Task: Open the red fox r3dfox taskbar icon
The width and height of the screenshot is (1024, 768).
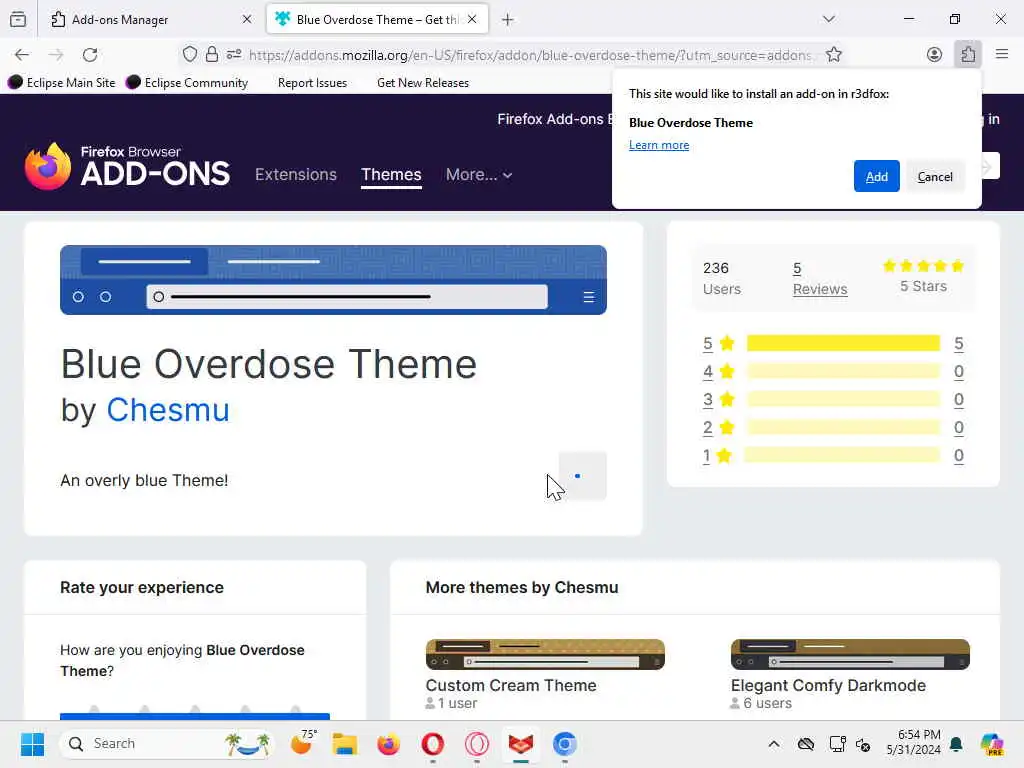Action: point(520,744)
